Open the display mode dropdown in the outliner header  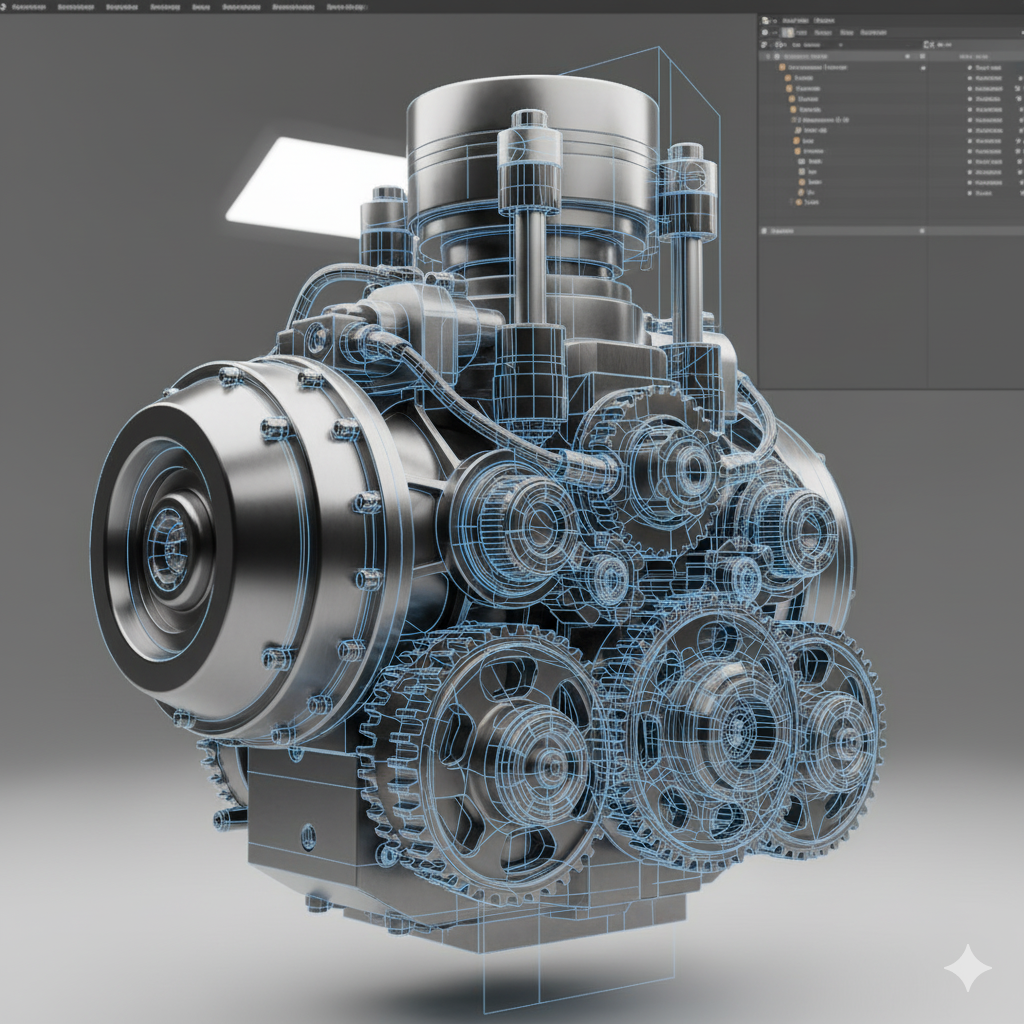pos(787,33)
